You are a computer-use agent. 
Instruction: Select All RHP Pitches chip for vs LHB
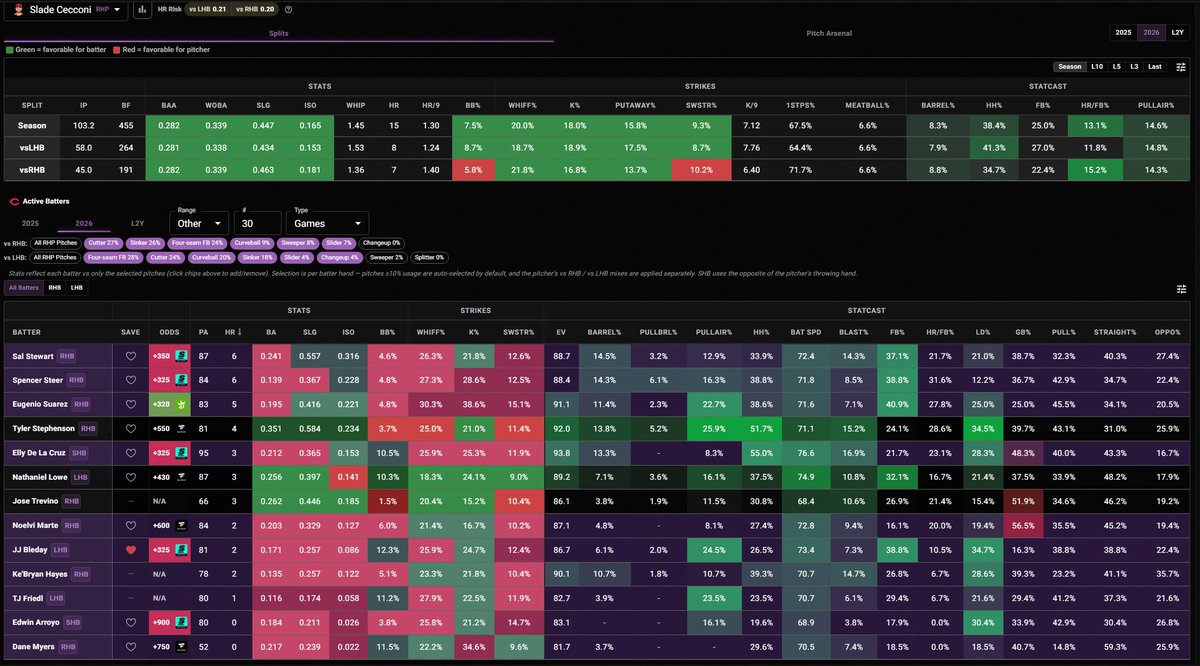(55, 257)
